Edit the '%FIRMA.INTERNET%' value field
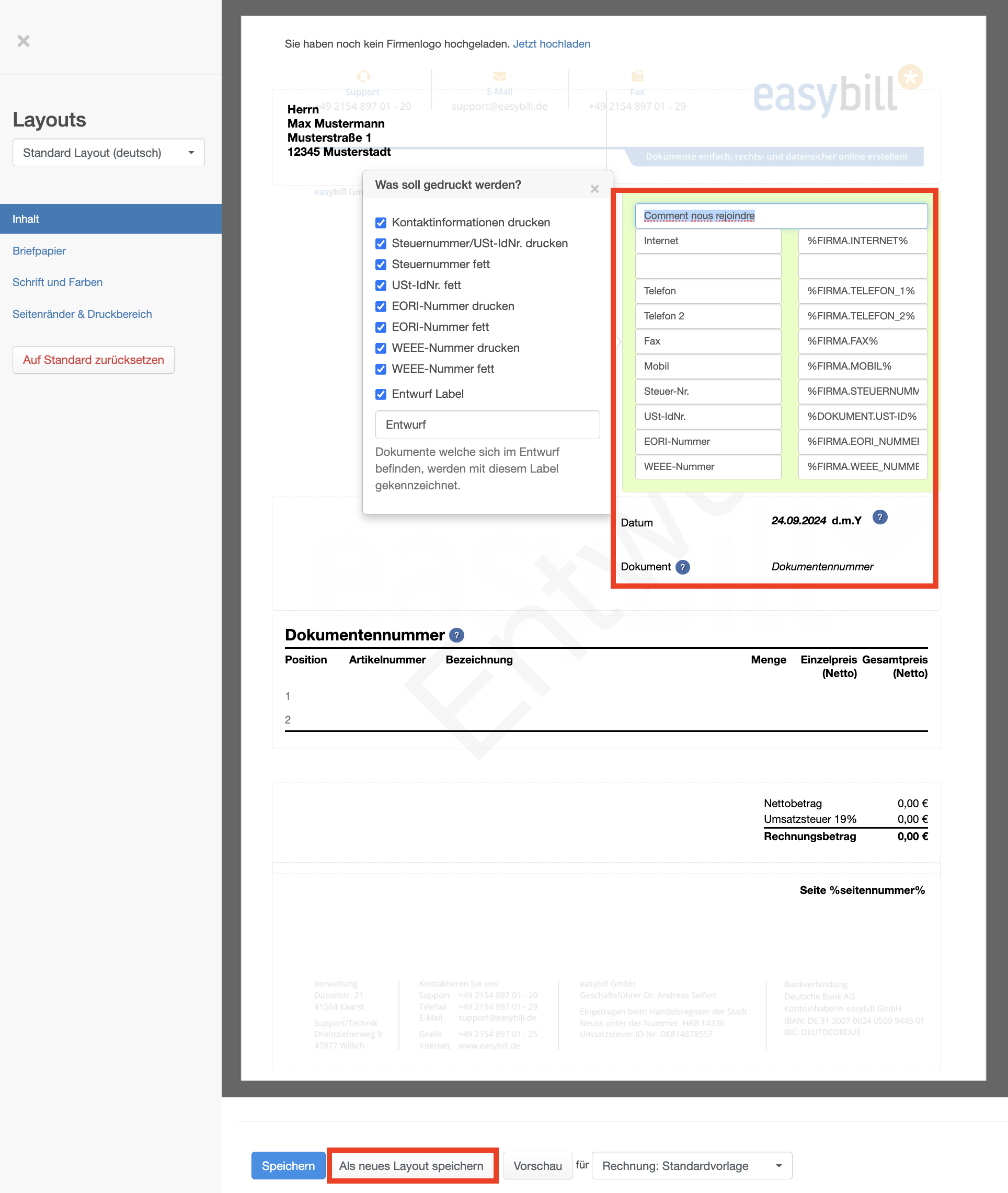Image resolution: width=1008 pixels, height=1193 pixels. pyautogui.click(x=863, y=241)
